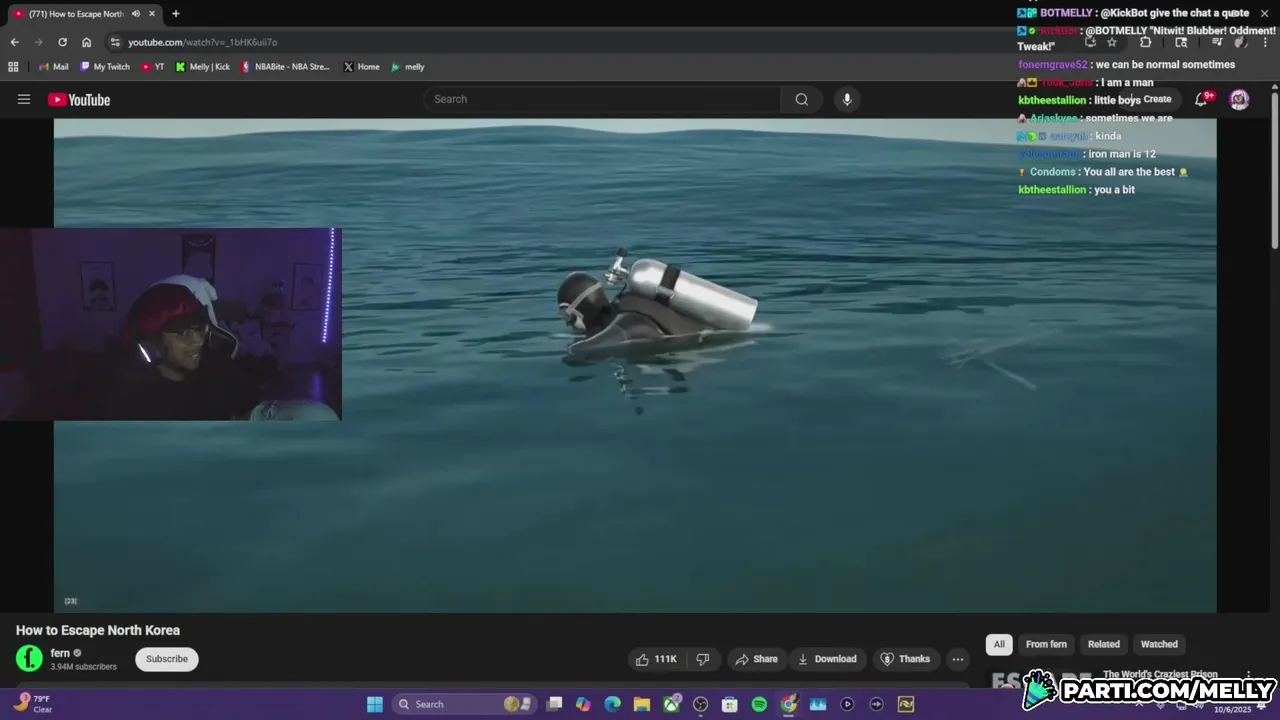The image size is (1280, 720).
Task: Click the magnifier search button on YouTube
Action: (801, 99)
